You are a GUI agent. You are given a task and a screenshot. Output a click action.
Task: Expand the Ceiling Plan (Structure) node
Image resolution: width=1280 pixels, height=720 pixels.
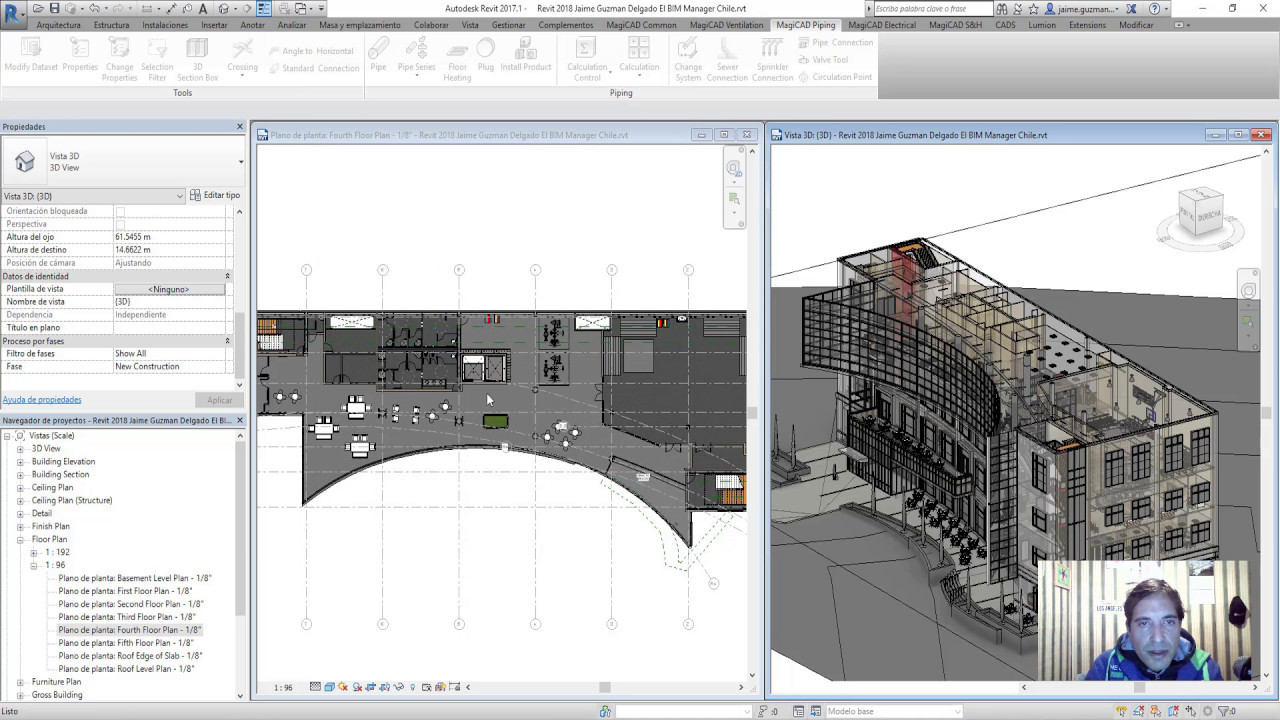(20, 501)
